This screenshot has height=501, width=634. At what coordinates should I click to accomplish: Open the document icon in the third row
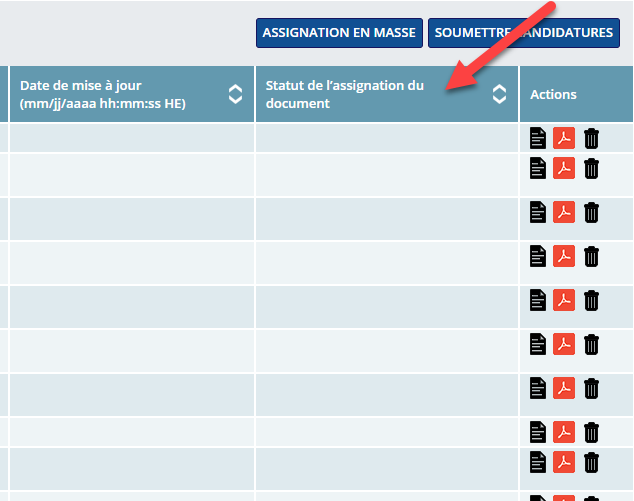point(538,212)
